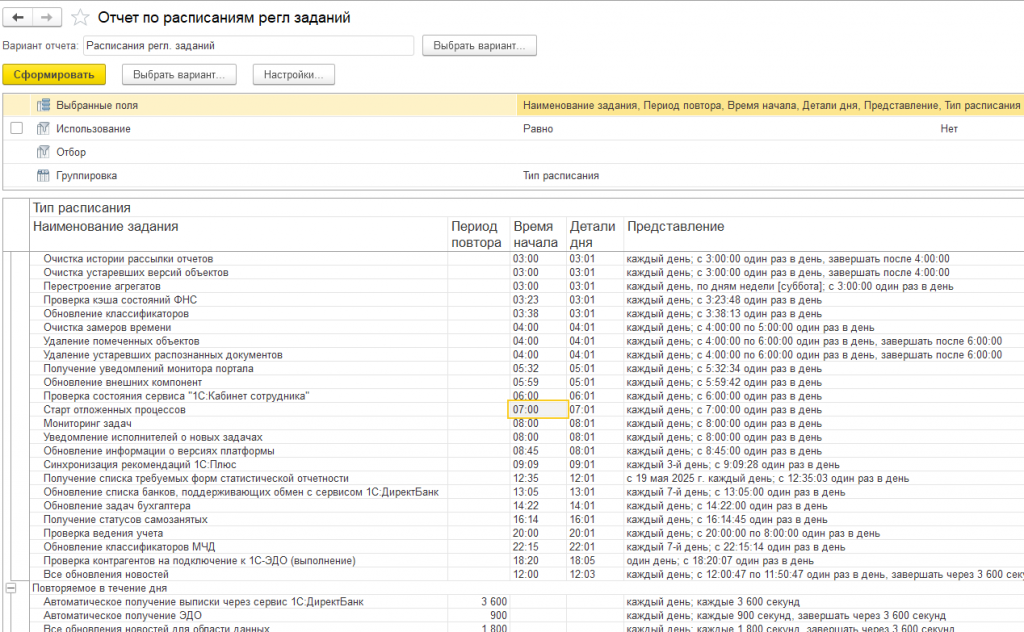Select the row Автоматическое получение ЭДО
The height and width of the screenshot is (632, 1024).
[123, 616]
